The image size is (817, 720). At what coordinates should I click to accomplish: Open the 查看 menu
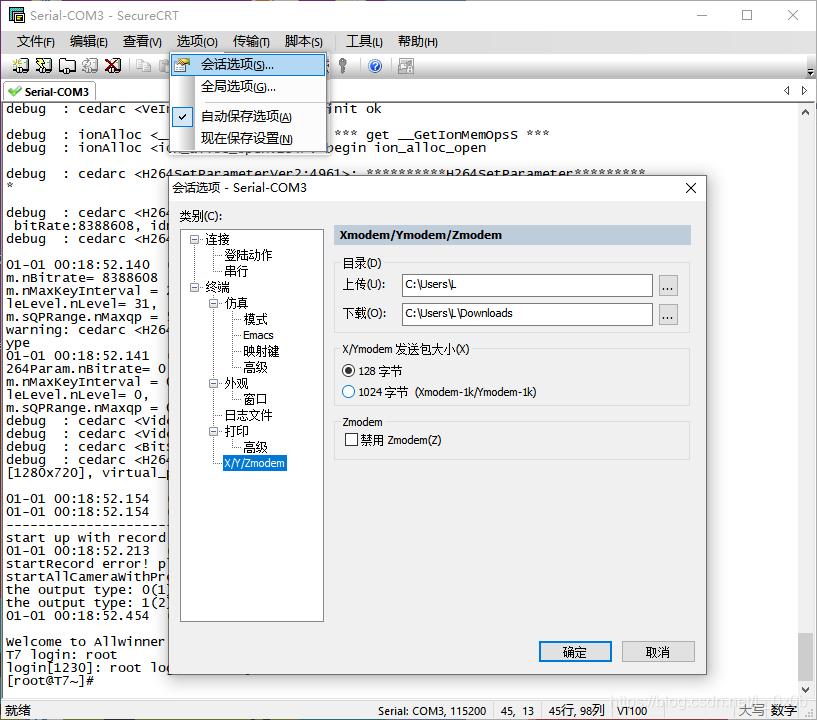[x=142, y=42]
